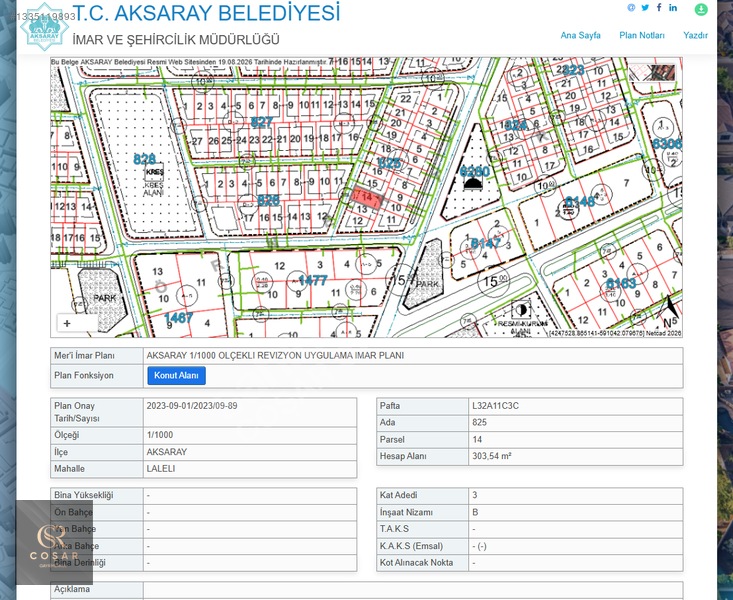
Task: Click the plan name AKSARAY 1/1000 OLÇEKLI REVIZYON text
Action: (275, 355)
